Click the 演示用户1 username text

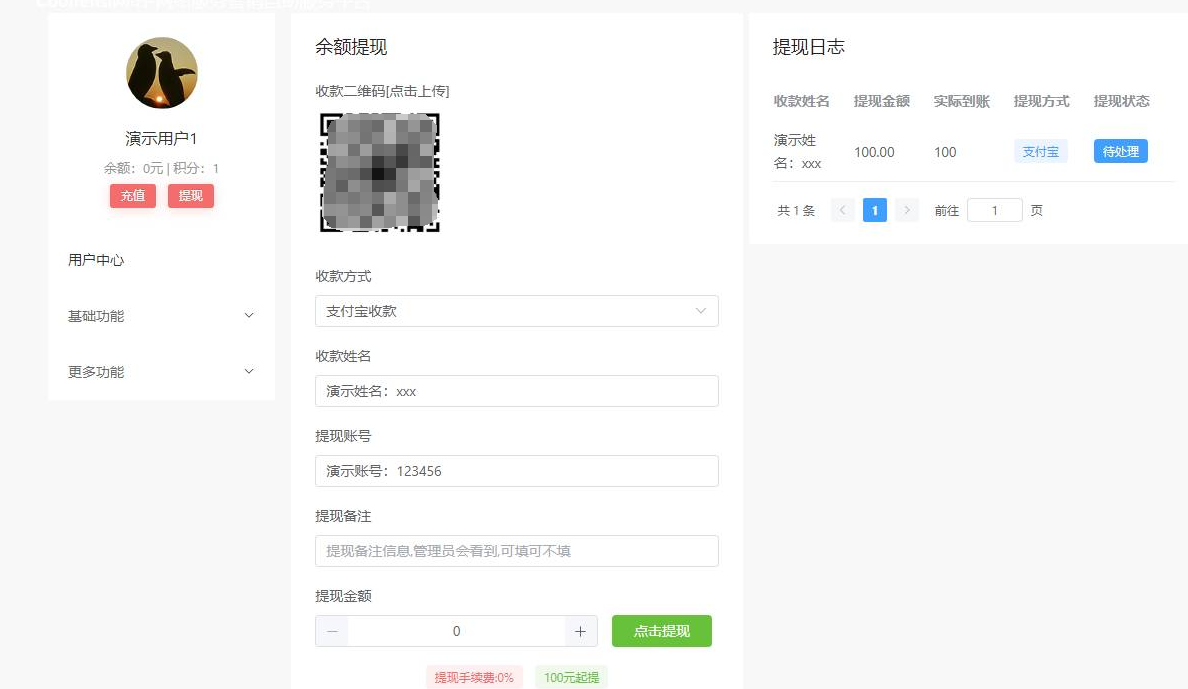tap(161, 139)
